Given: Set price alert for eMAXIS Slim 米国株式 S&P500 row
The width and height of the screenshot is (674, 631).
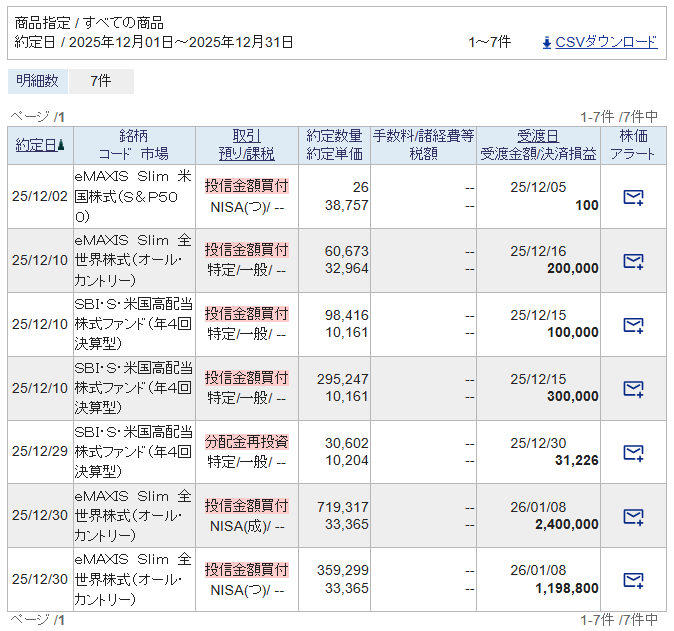Looking at the screenshot, I should pyautogui.click(x=632, y=197).
